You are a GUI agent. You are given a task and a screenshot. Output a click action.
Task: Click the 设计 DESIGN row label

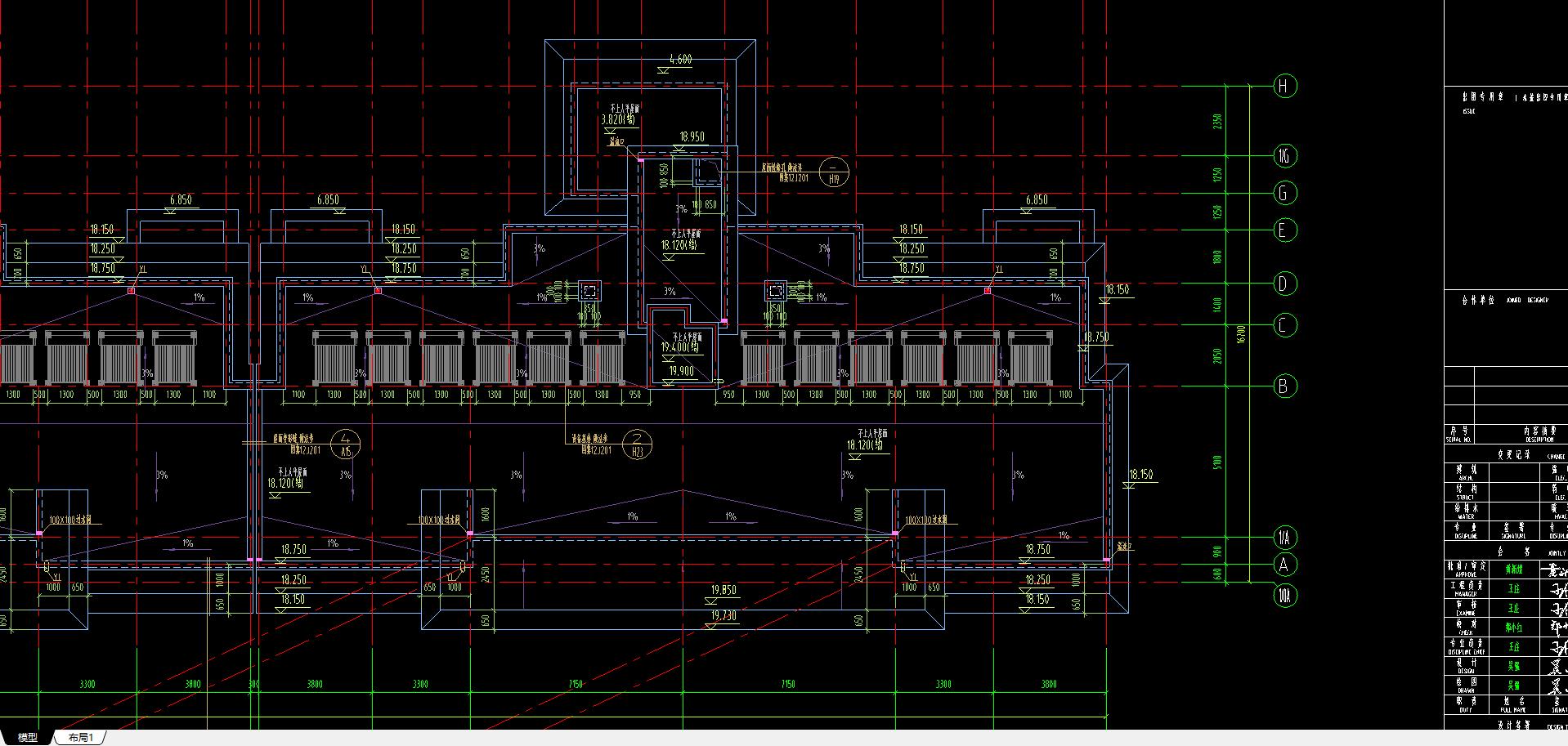tap(1466, 666)
